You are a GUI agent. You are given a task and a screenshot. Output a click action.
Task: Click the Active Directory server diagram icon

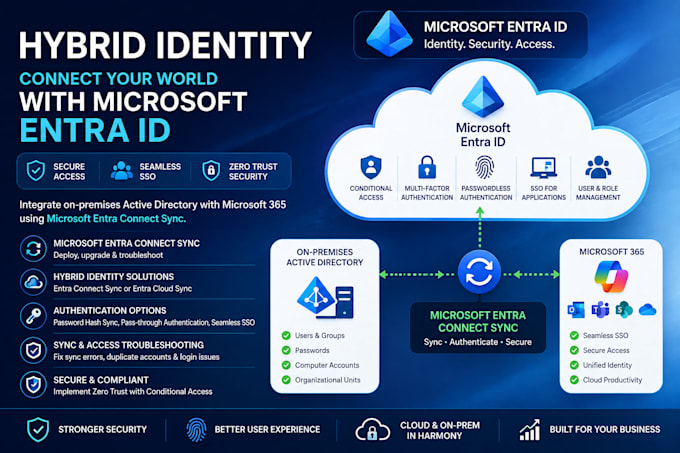click(325, 298)
